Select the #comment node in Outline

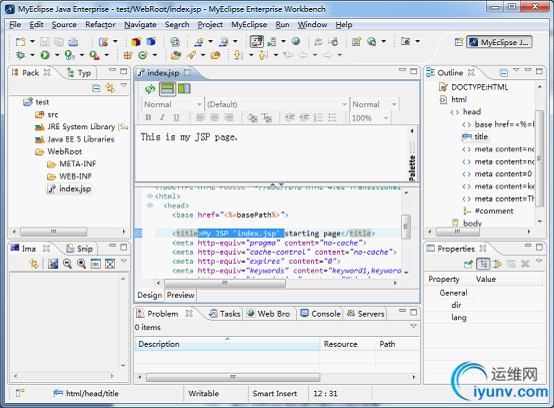click(488, 211)
